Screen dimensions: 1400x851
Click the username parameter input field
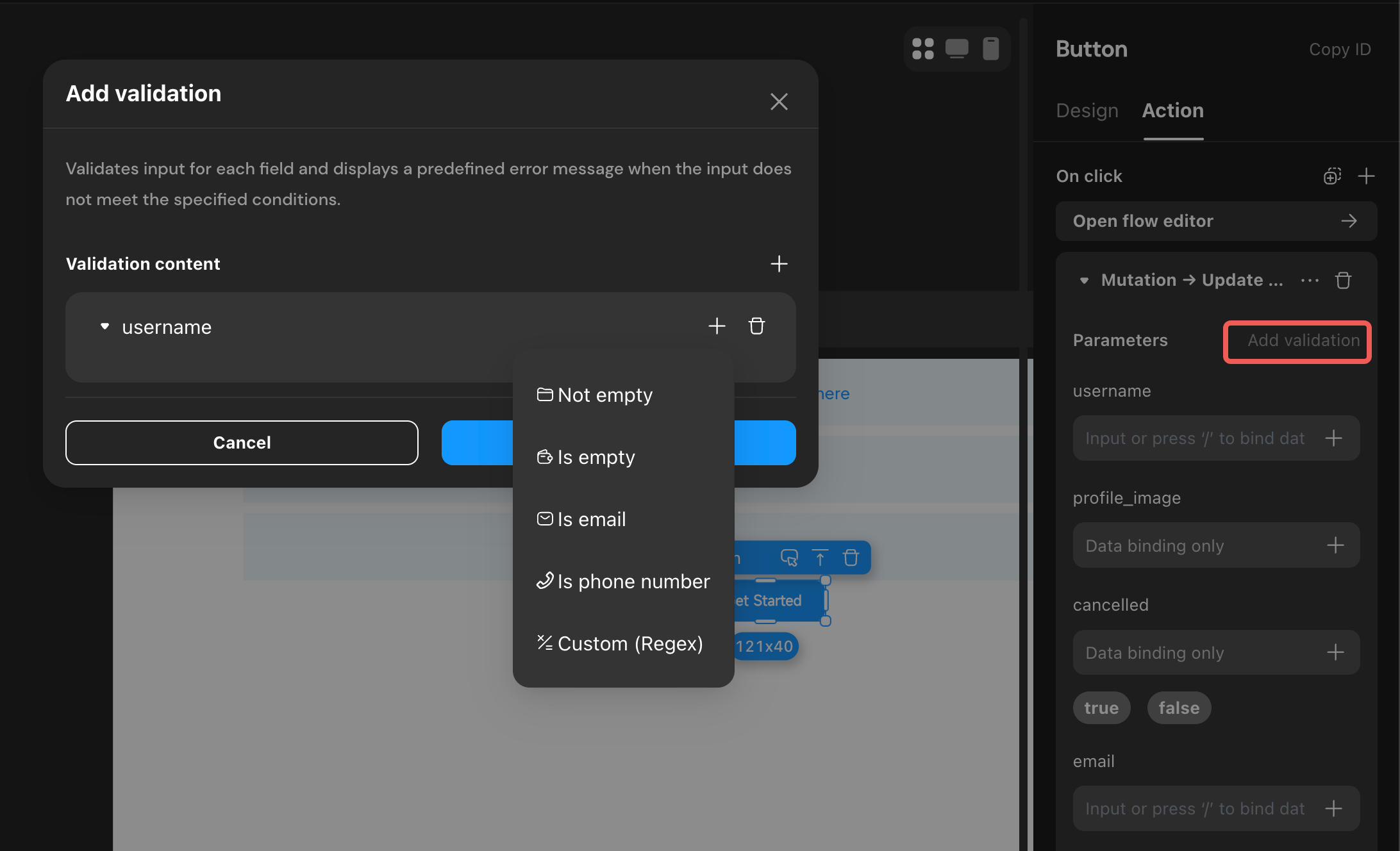tap(1195, 438)
